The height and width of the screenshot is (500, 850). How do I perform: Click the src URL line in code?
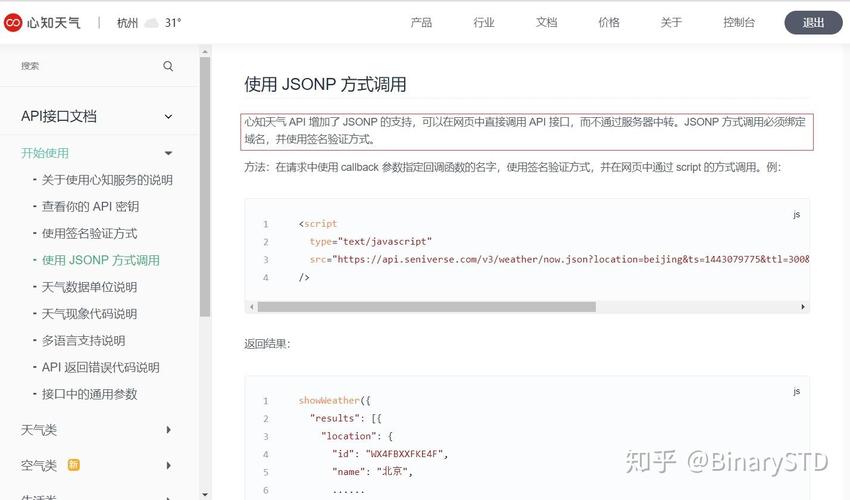point(559,259)
